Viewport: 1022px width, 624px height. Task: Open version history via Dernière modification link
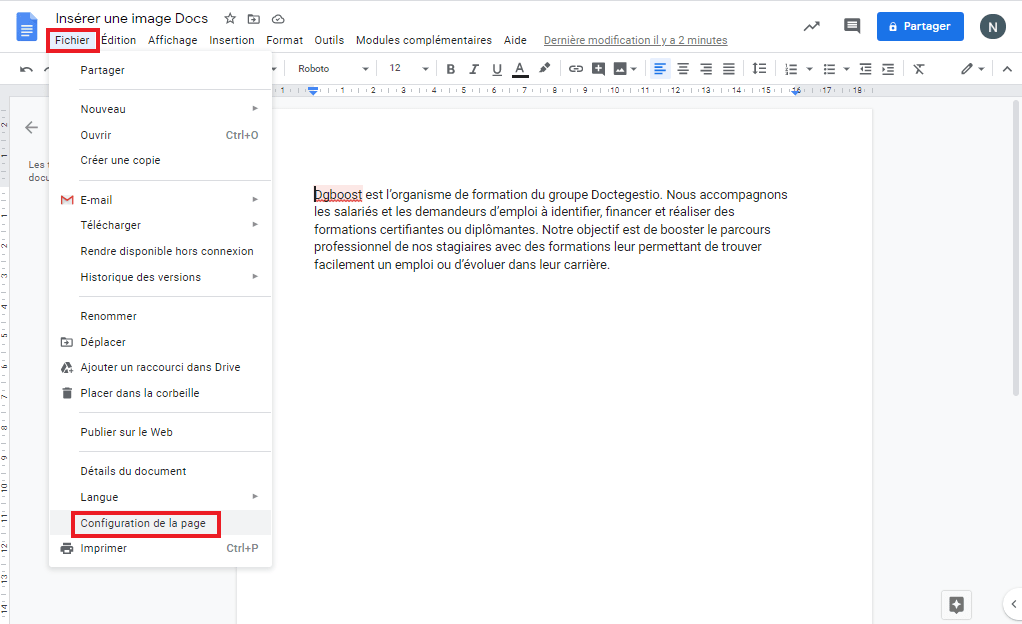(x=634, y=40)
